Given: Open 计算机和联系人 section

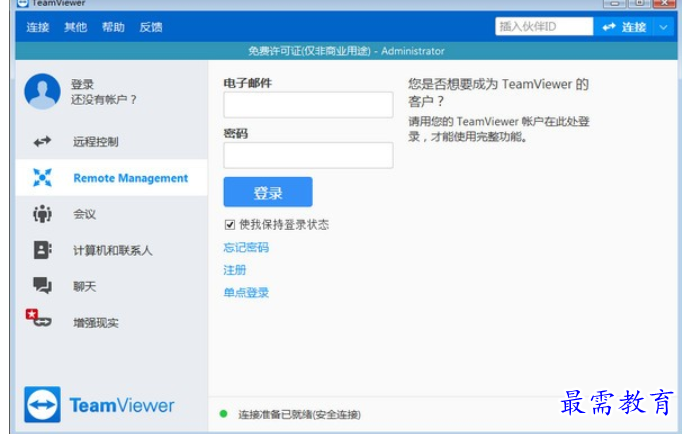Looking at the screenshot, I should pos(111,250).
